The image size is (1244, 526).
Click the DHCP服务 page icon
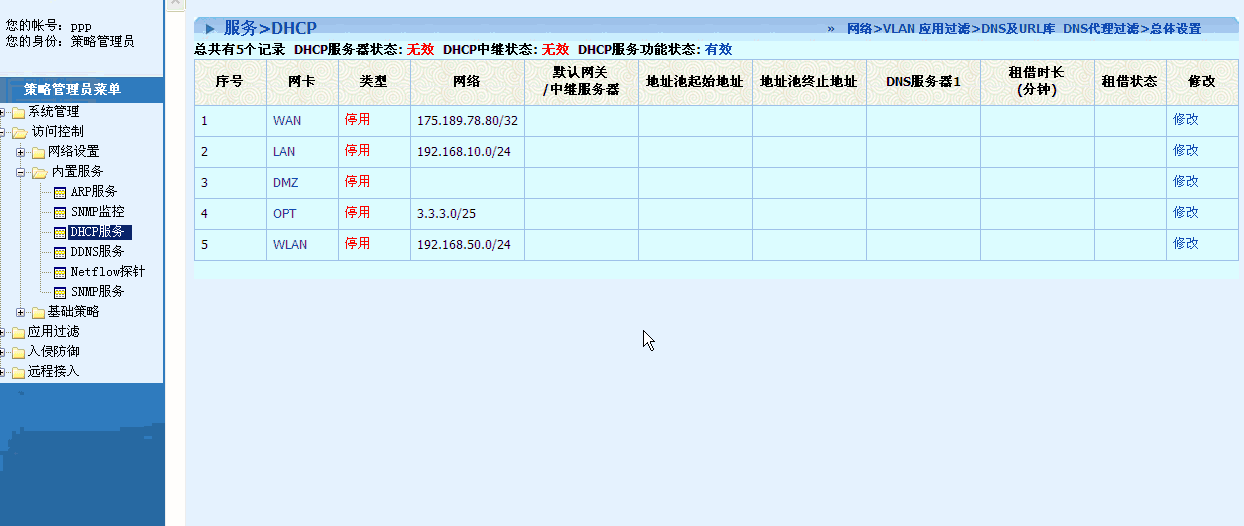click(59, 232)
